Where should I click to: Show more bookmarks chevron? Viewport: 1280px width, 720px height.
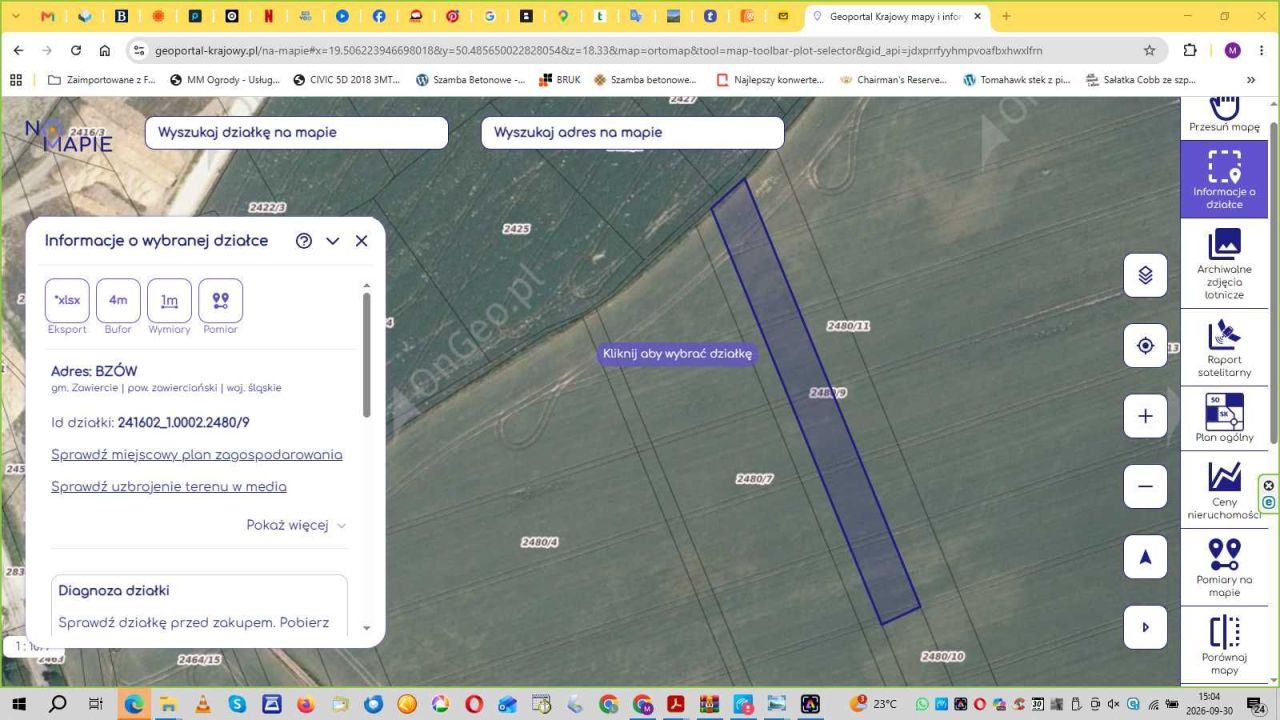point(1251,80)
